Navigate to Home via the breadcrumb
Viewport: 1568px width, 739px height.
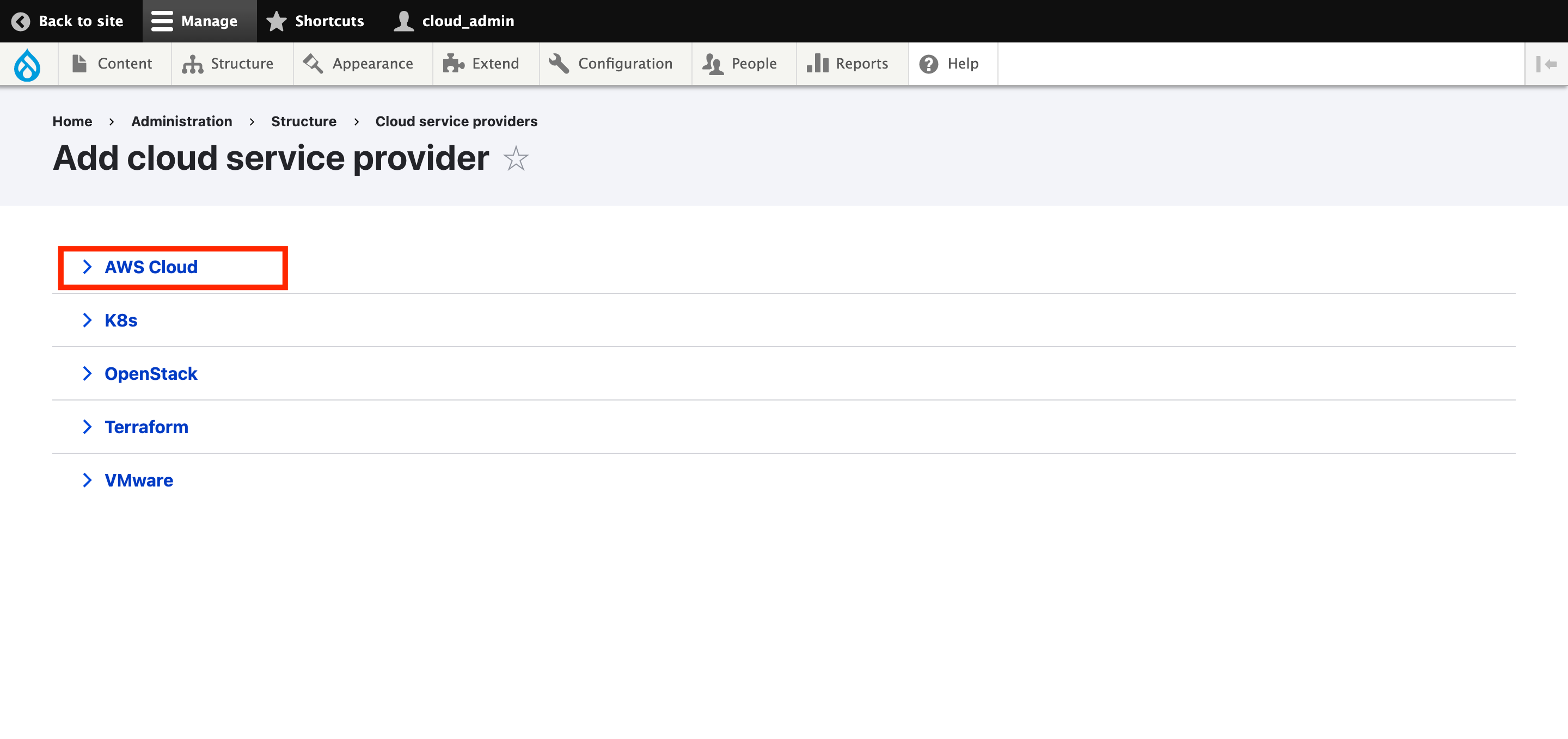(72, 121)
